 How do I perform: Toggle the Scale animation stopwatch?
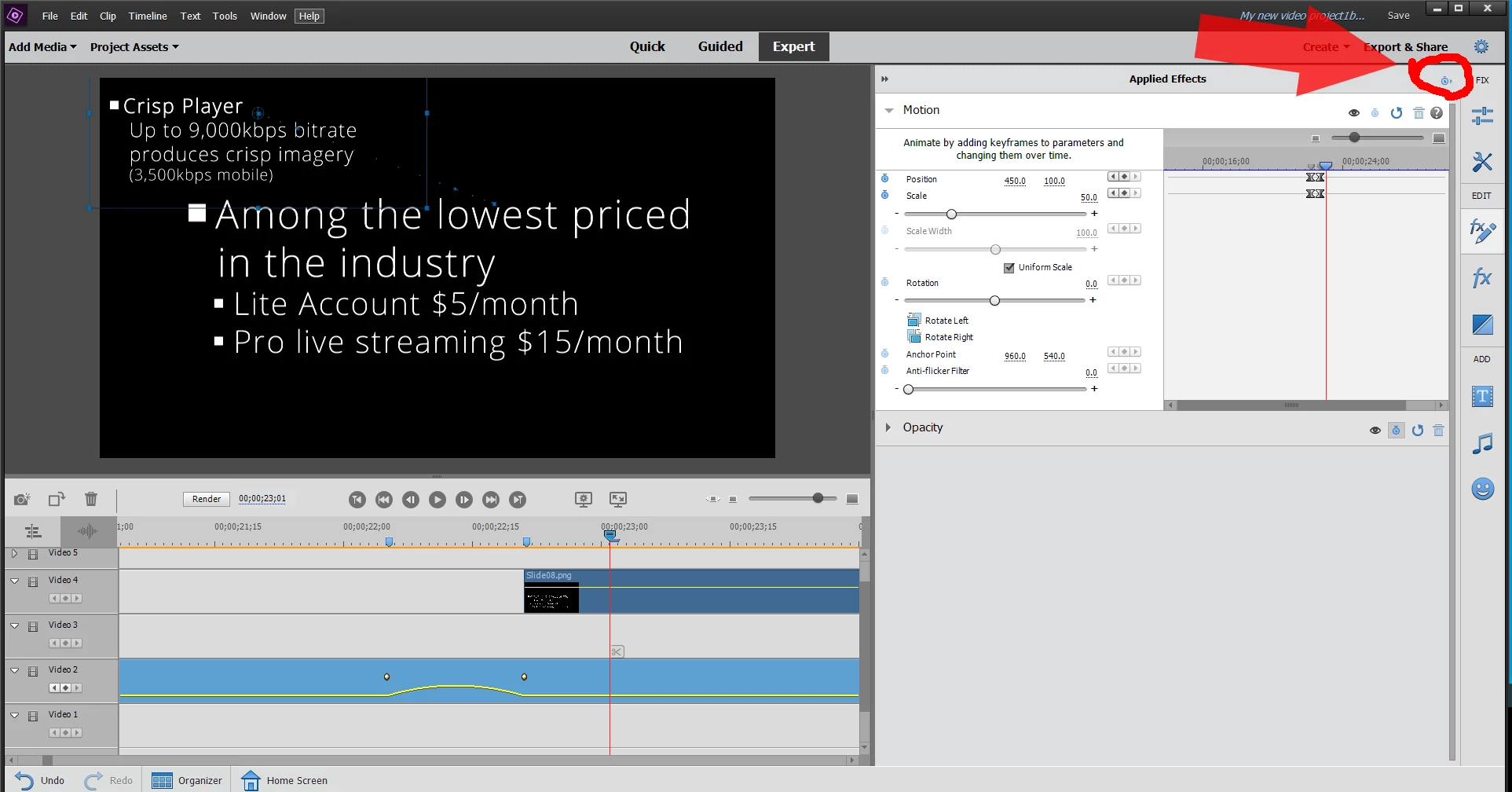click(x=885, y=195)
